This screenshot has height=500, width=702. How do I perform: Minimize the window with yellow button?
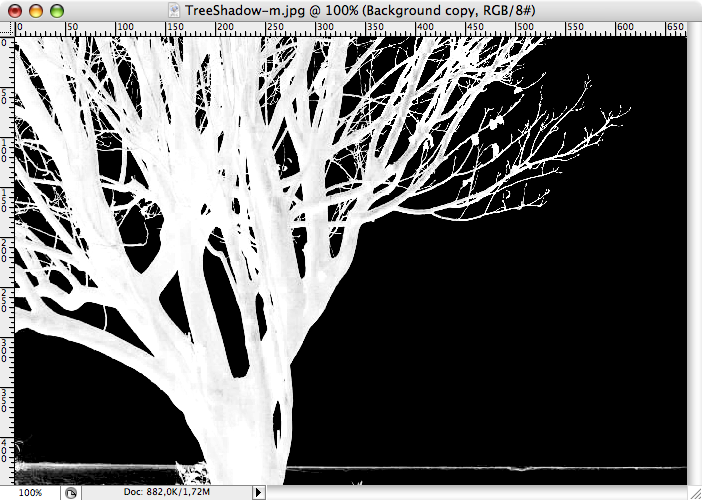35,10
